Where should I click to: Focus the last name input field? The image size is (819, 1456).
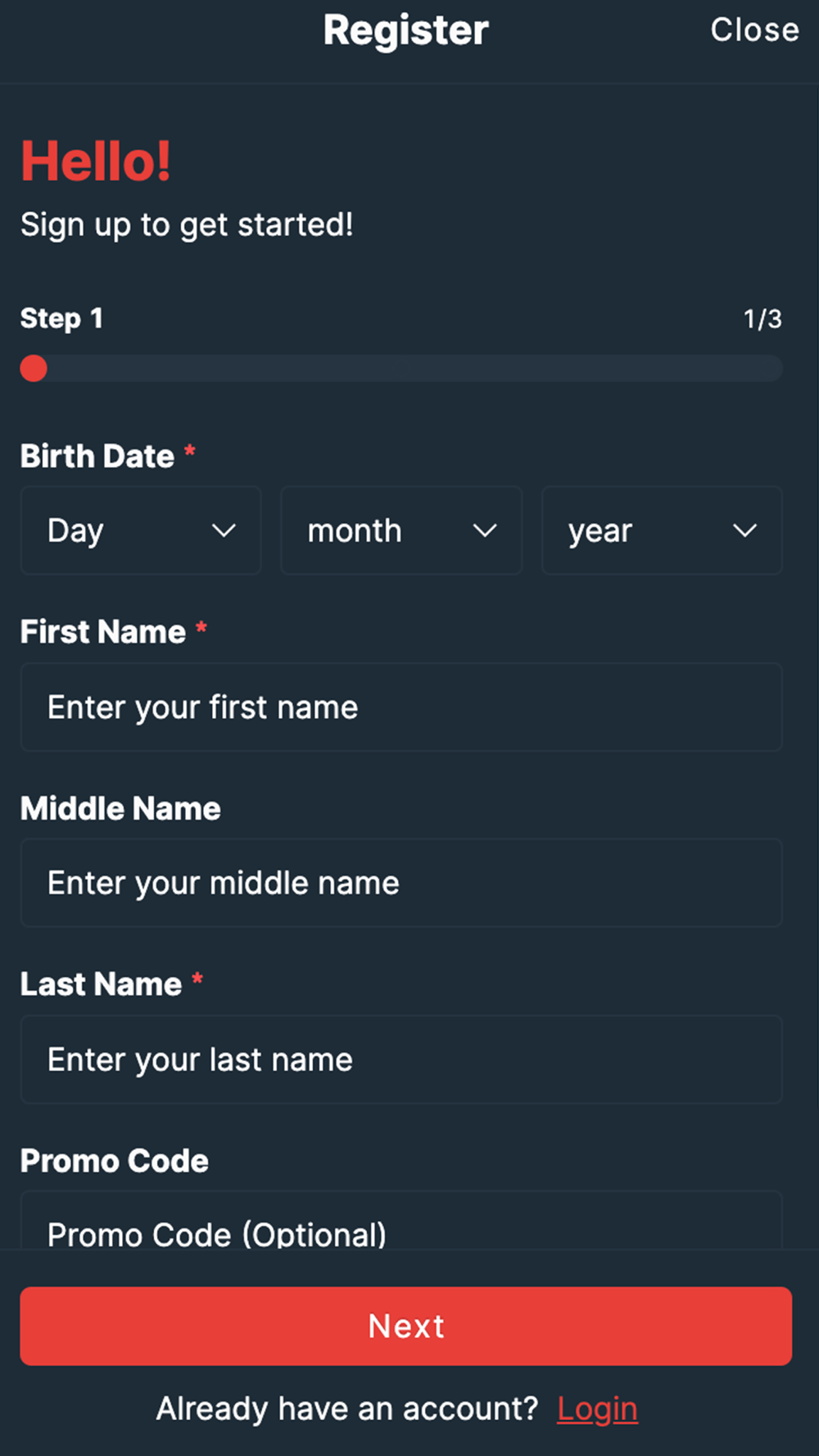[x=400, y=1060]
